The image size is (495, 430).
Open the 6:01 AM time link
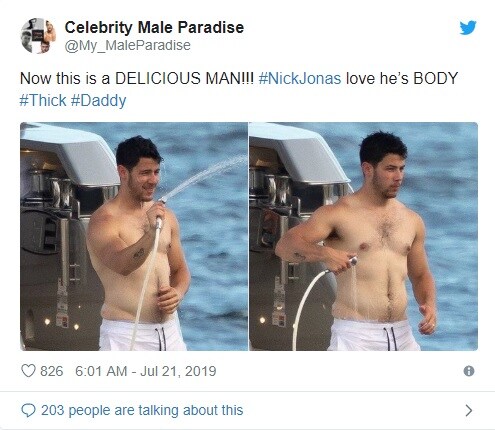101,371
